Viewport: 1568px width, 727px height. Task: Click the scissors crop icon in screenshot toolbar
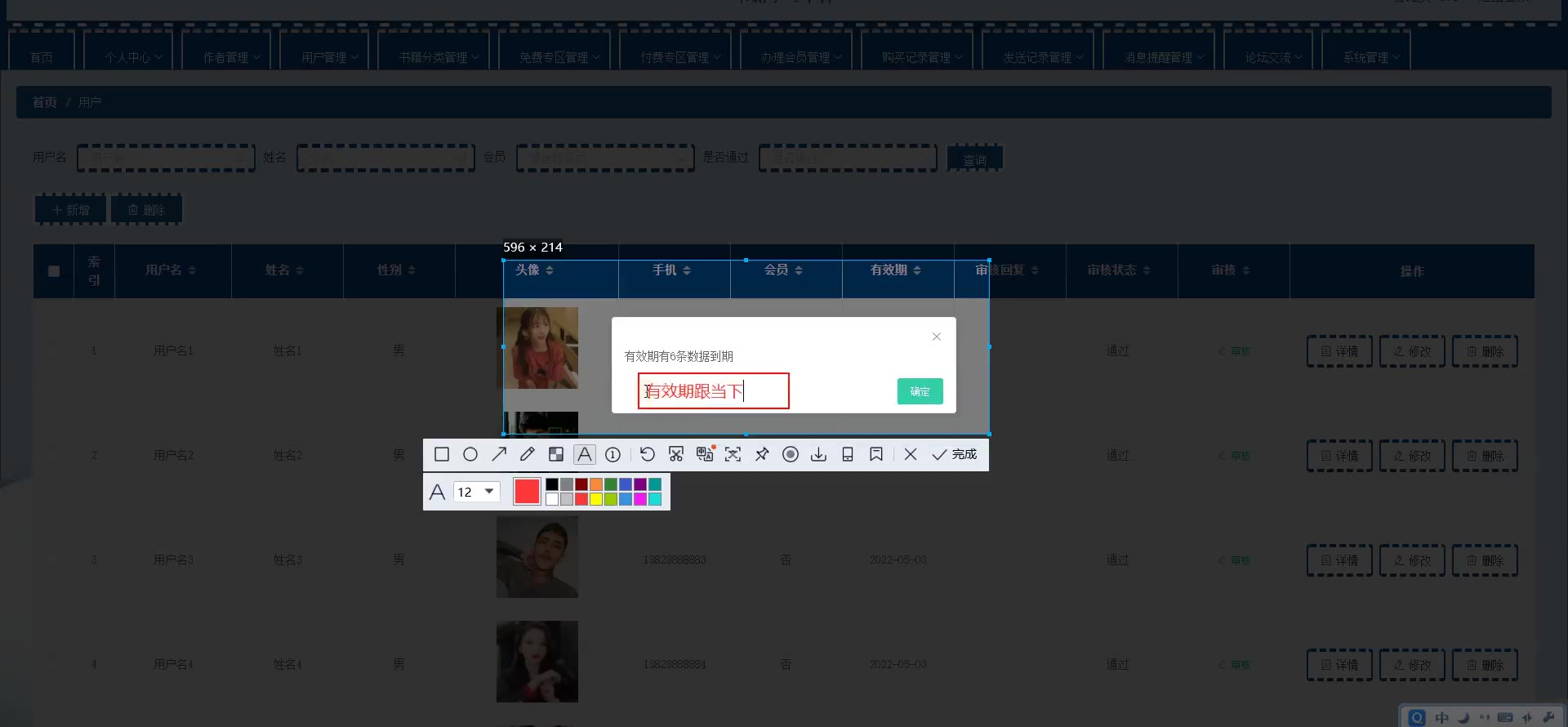(676, 454)
